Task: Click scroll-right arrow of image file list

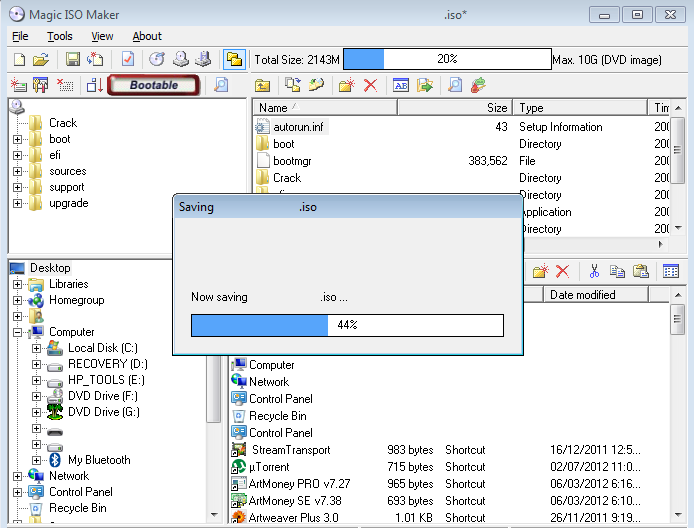Action: click(x=661, y=244)
